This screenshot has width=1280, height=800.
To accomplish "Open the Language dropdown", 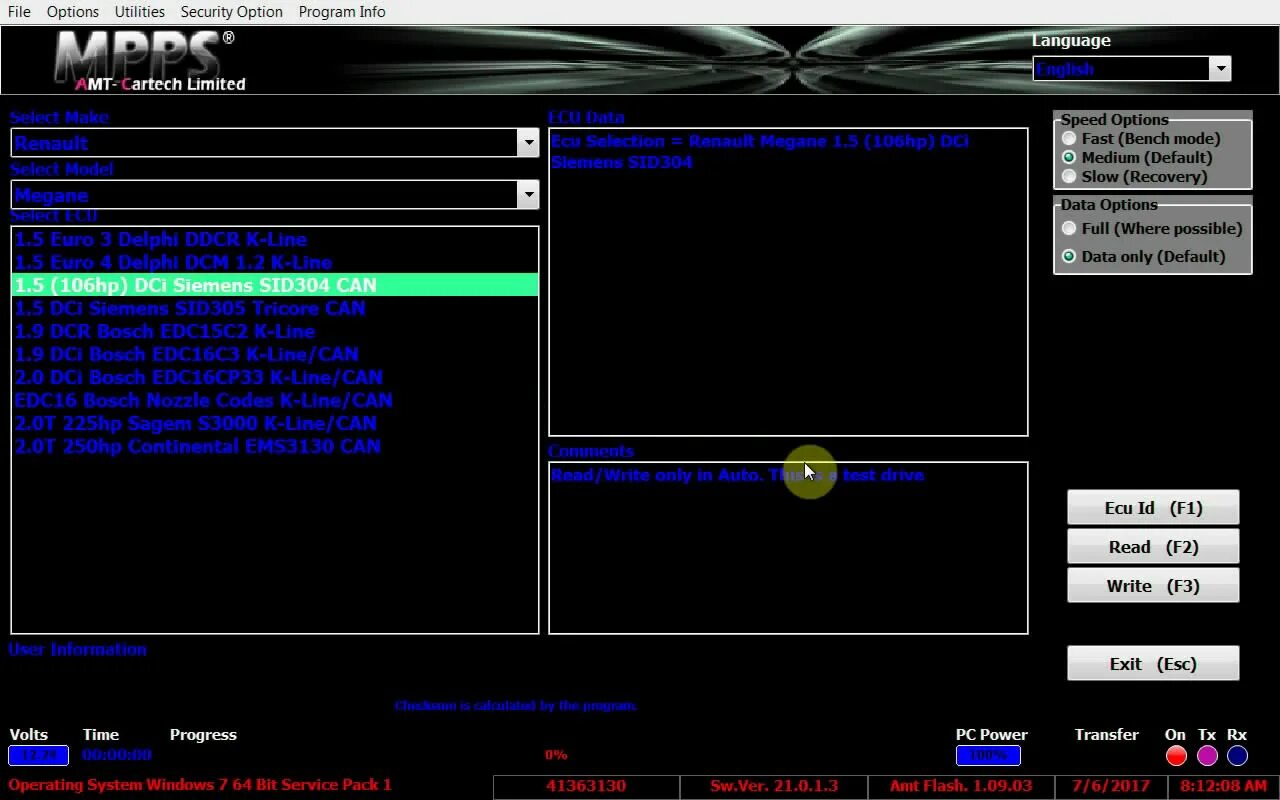I will tap(1221, 68).
